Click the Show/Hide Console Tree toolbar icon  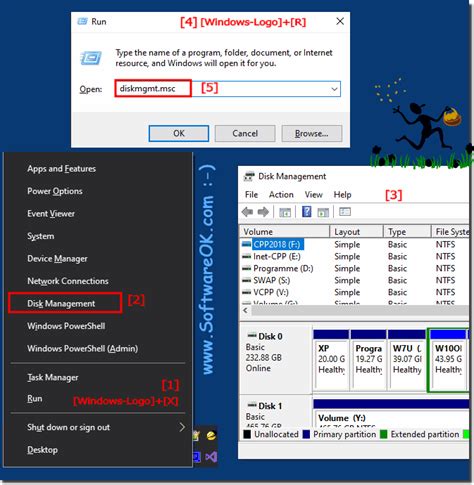pos(285,212)
